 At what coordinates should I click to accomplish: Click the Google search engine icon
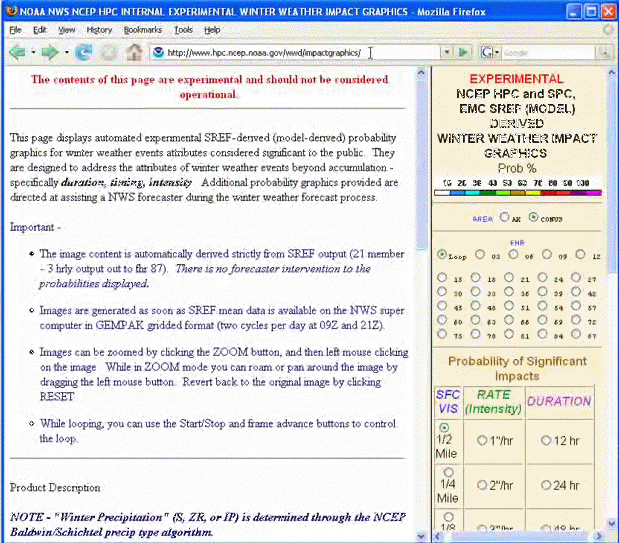point(486,52)
